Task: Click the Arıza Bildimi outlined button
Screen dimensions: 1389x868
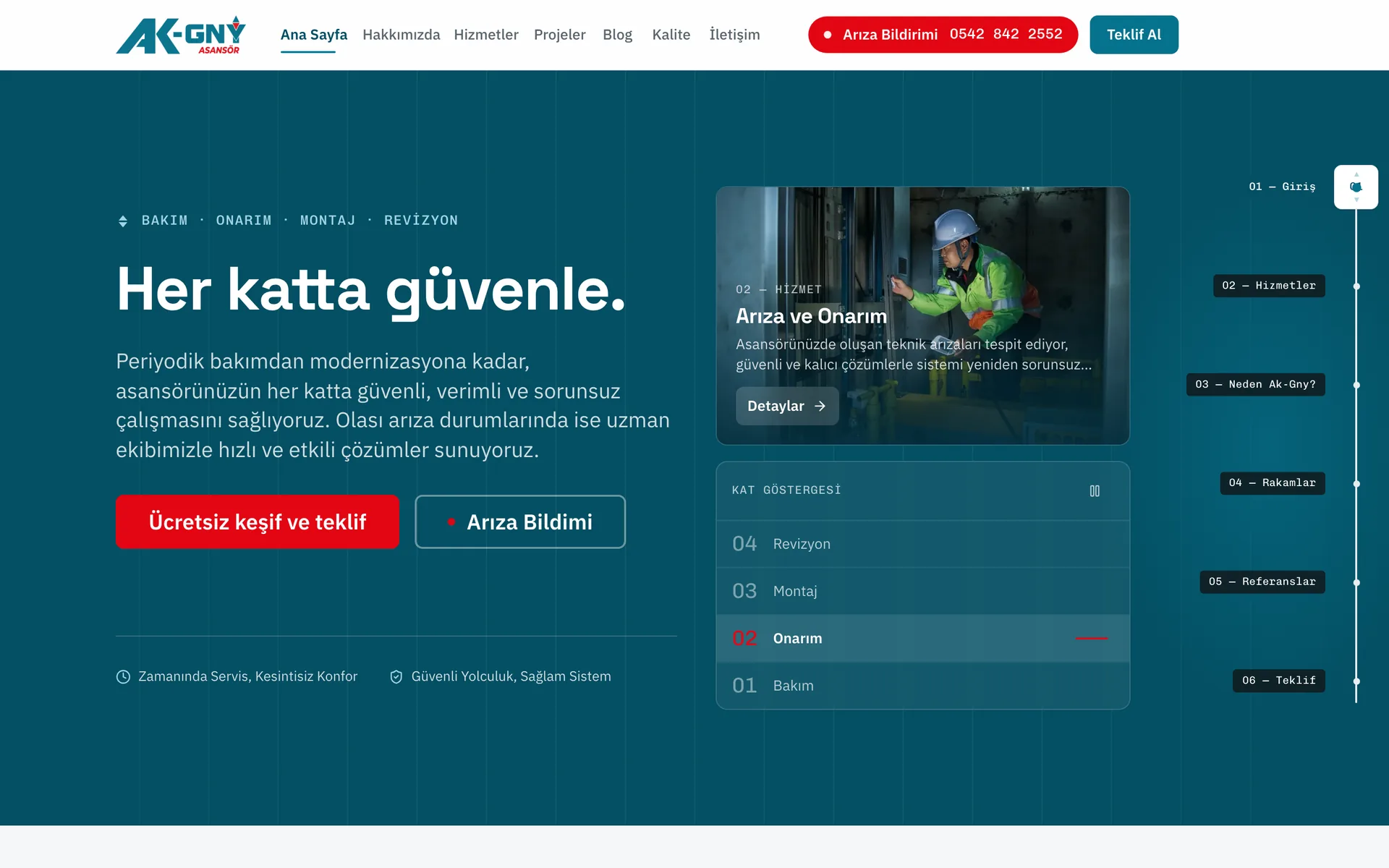Action: (x=520, y=522)
